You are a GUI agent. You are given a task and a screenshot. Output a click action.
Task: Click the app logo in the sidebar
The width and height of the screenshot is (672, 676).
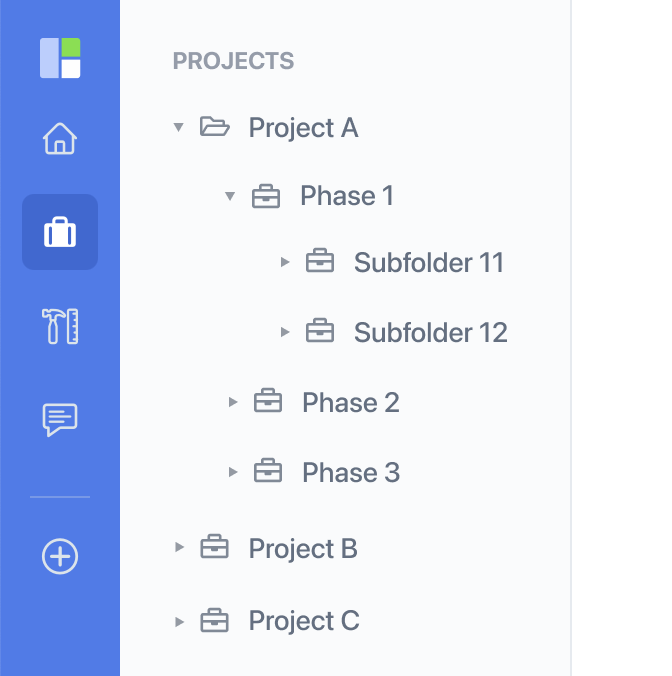tap(60, 58)
